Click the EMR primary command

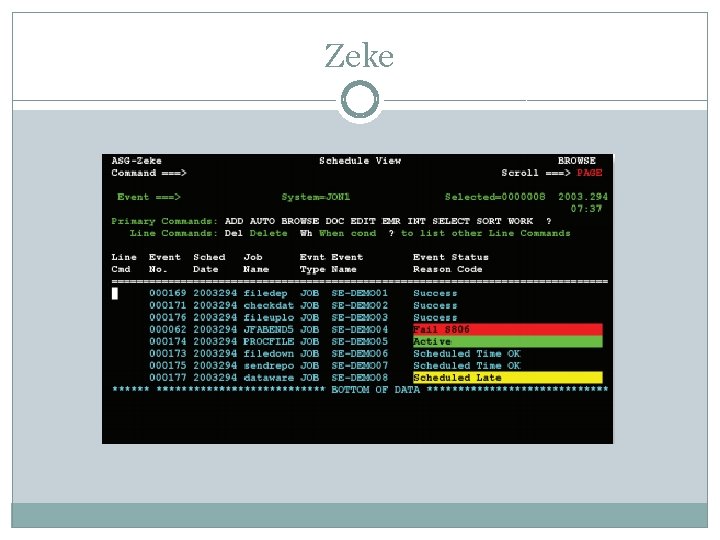point(391,221)
